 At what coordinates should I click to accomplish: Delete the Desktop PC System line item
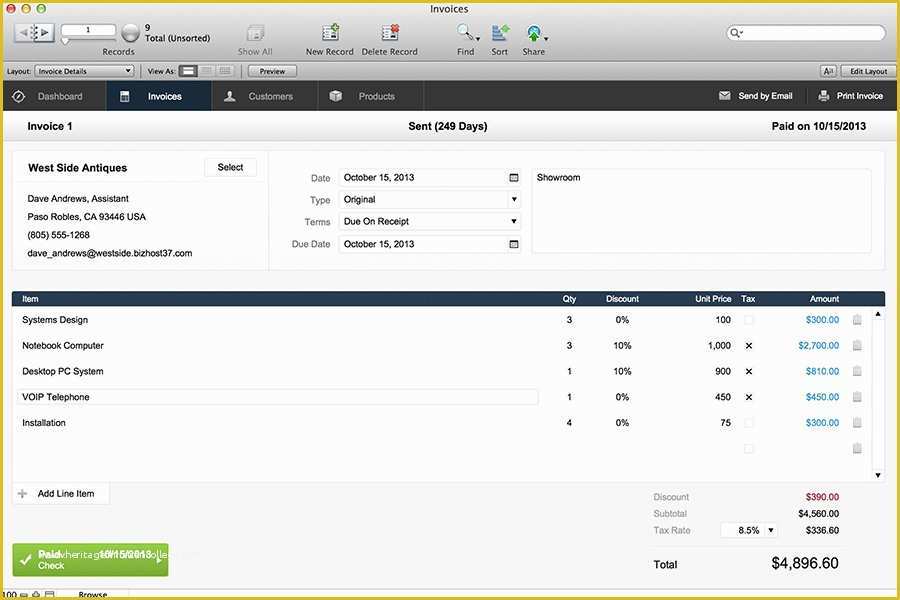pyautogui.click(x=857, y=371)
